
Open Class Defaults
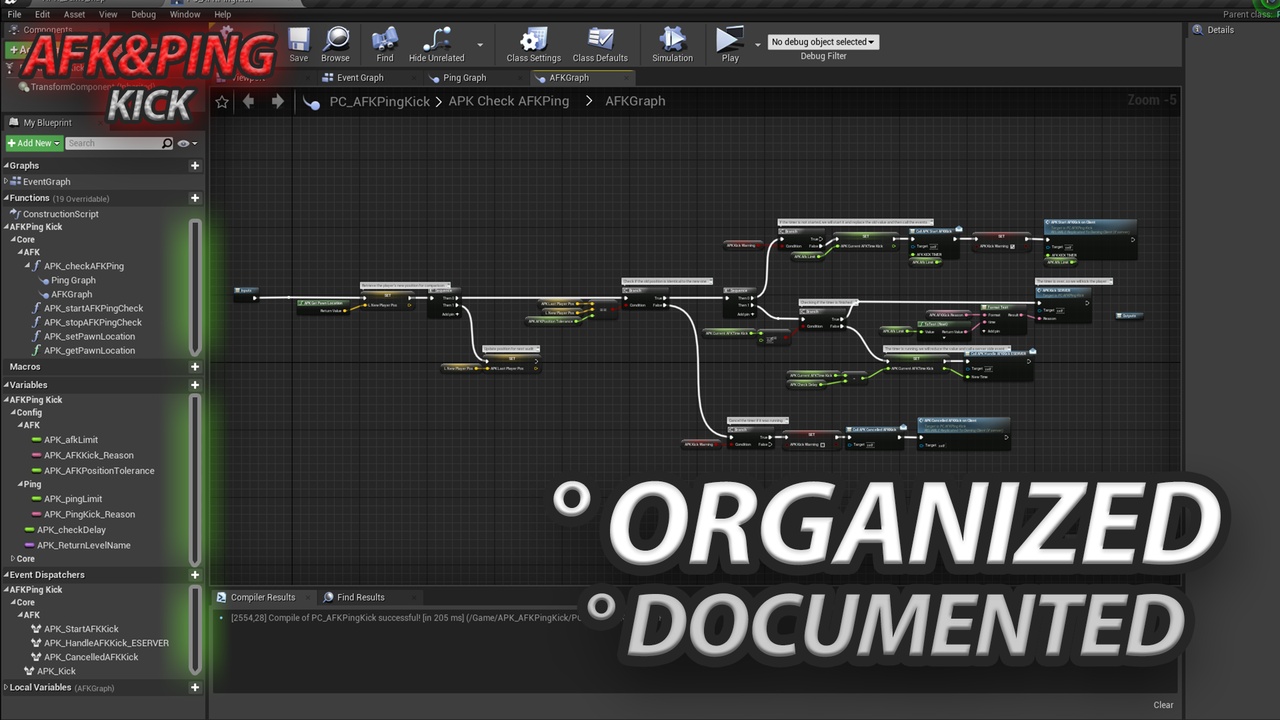point(600,45)
